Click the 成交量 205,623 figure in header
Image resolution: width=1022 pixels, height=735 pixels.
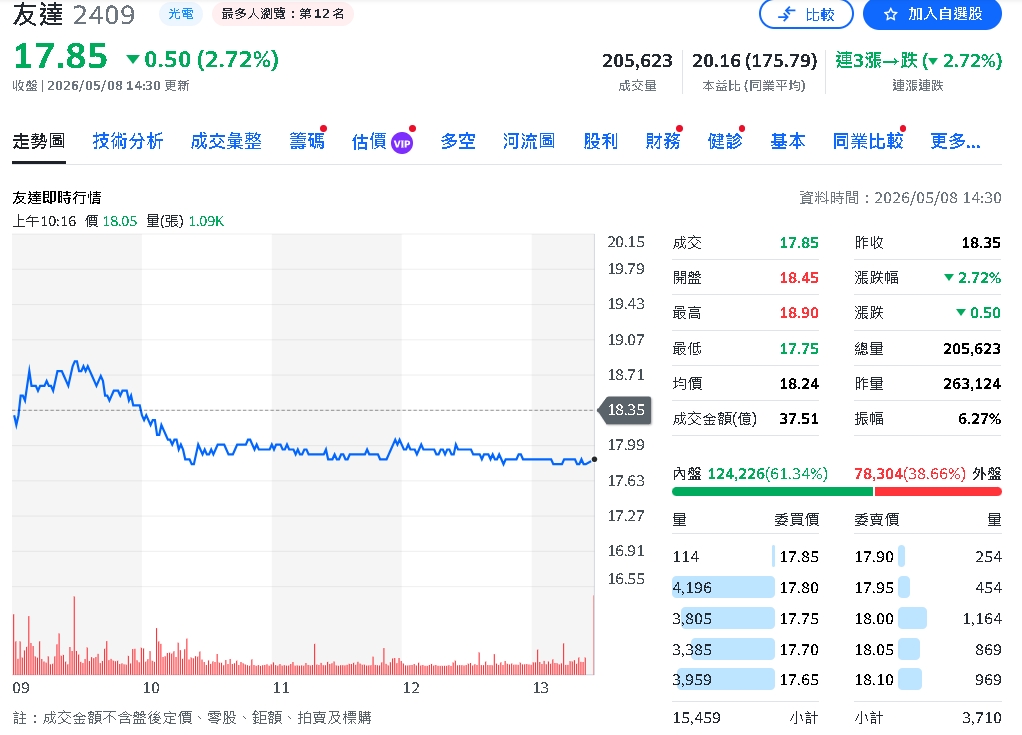coord(637,61)
